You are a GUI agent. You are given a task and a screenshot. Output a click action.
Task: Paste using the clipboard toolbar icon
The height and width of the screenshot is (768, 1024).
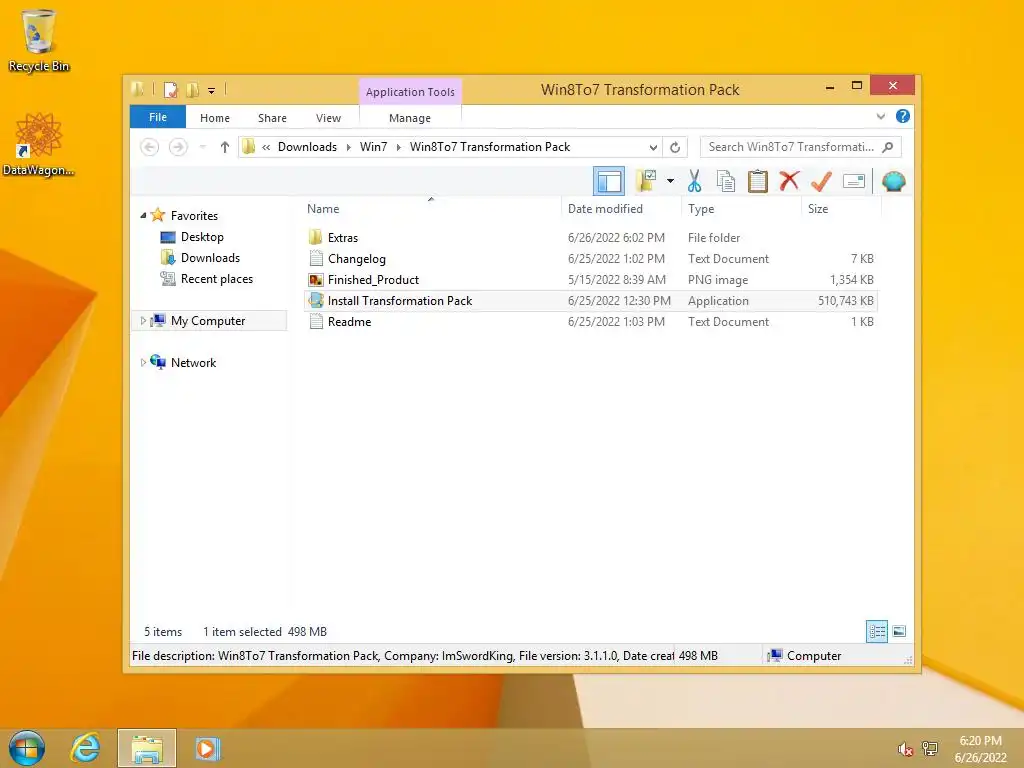point(758,181)
